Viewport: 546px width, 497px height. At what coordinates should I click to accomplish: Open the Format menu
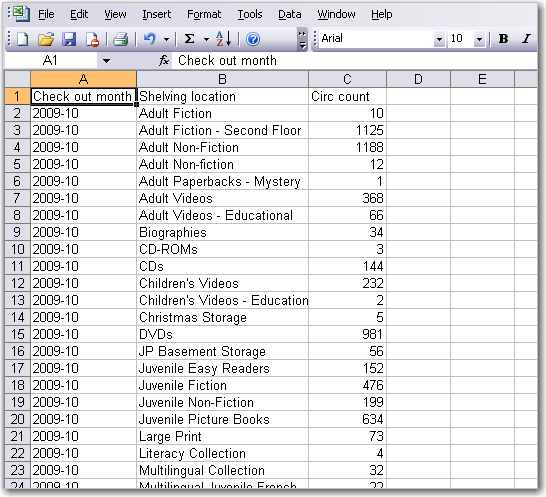pos(204,14)
